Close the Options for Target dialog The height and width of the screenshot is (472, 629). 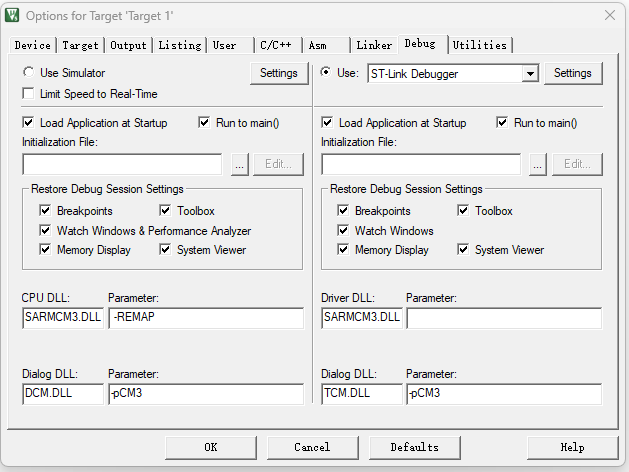point(610,16)
